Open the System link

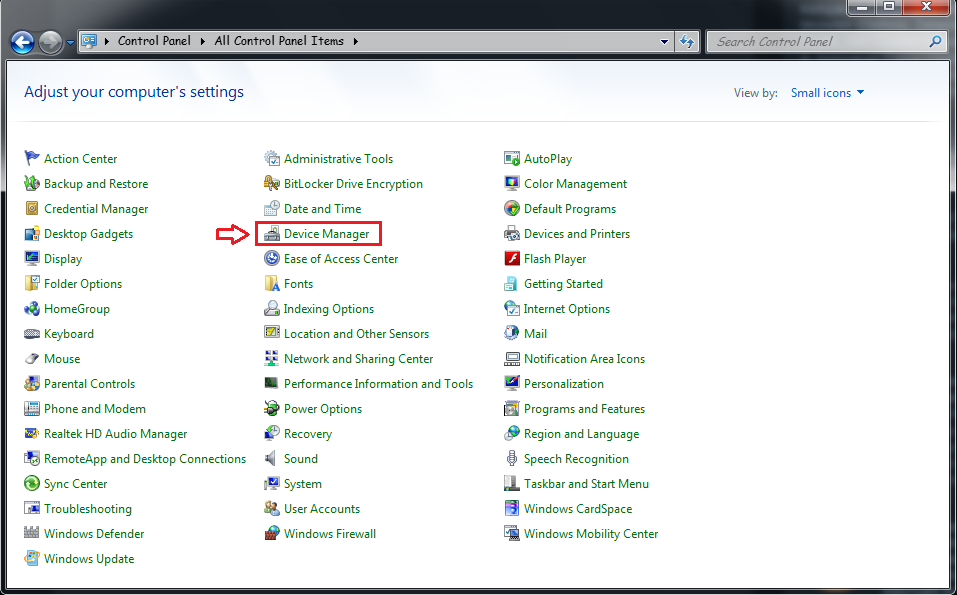click(x=303, y=484)
